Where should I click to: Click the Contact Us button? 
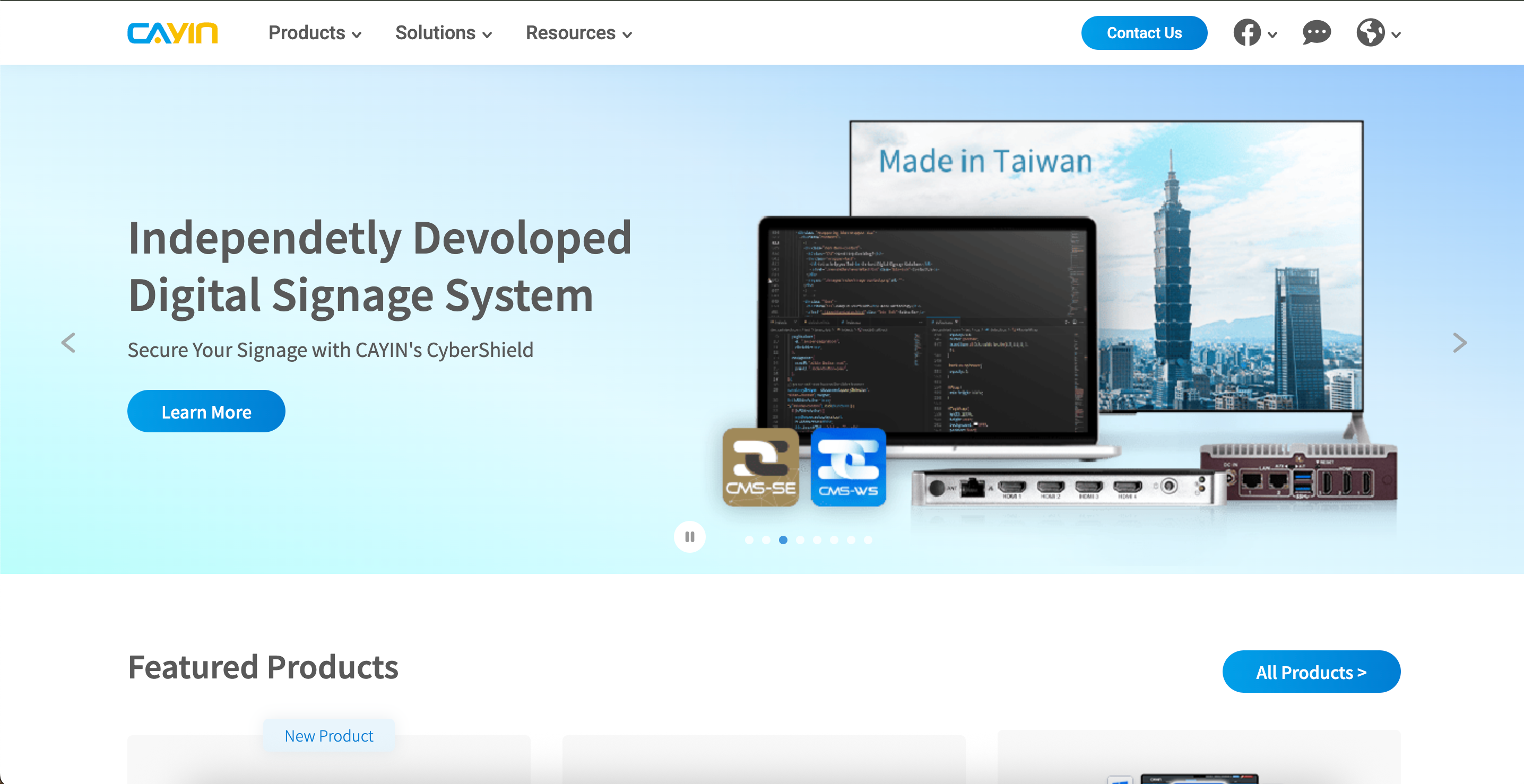click(x=1144, y=33)
